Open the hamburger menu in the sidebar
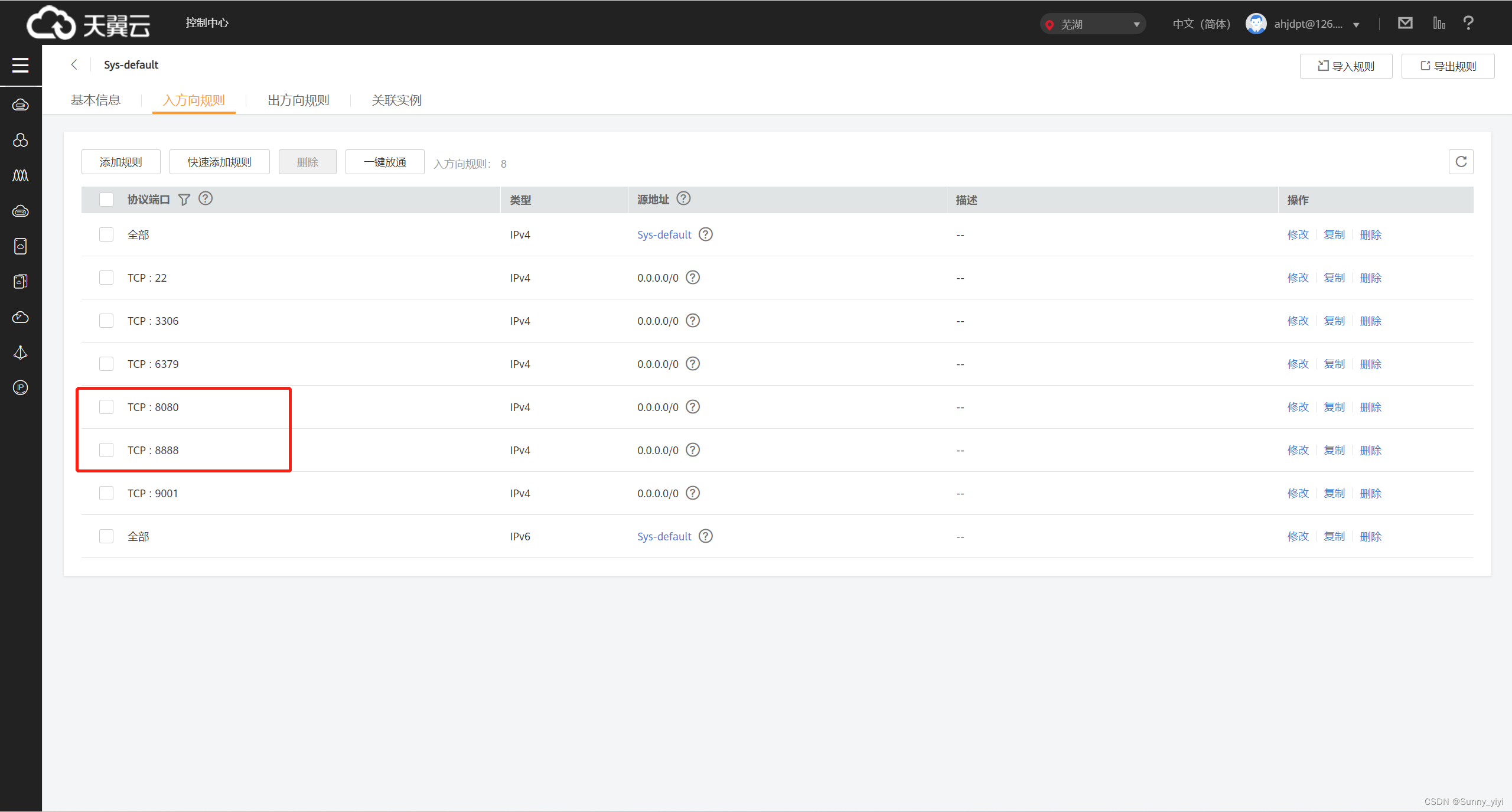The width and height of the screenshot is (1512, 812). (x=21, y=65)
